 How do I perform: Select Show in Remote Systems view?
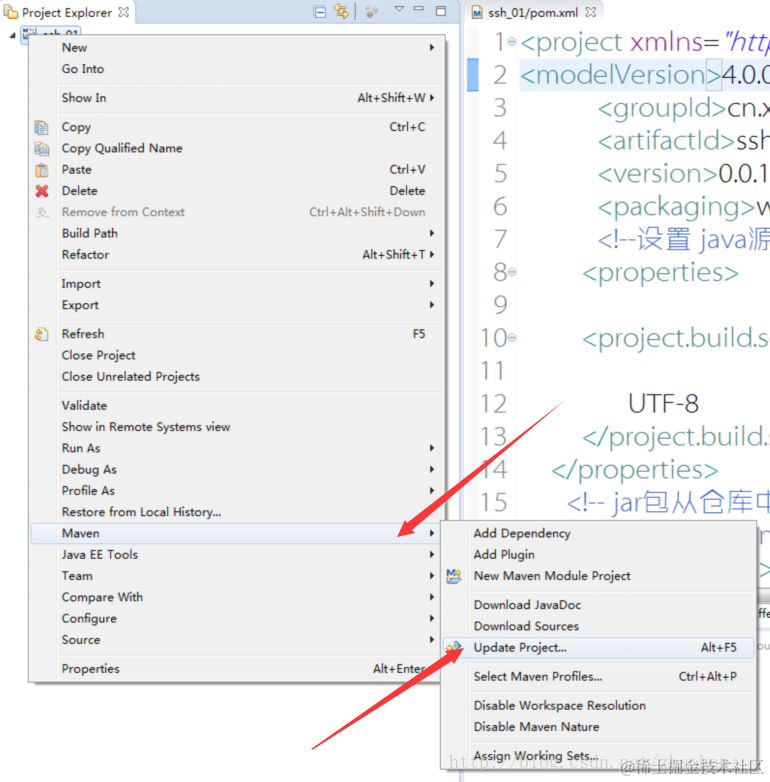pyautogui.click(x=237, y=427)
